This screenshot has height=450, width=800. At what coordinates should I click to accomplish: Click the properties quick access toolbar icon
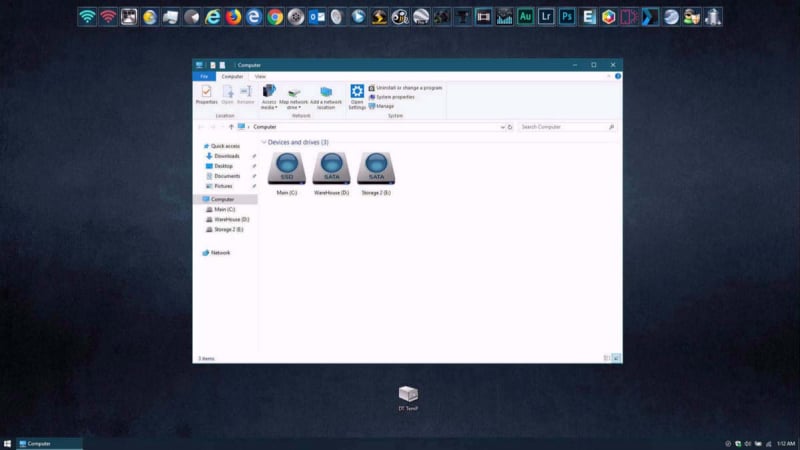[213, 65]
